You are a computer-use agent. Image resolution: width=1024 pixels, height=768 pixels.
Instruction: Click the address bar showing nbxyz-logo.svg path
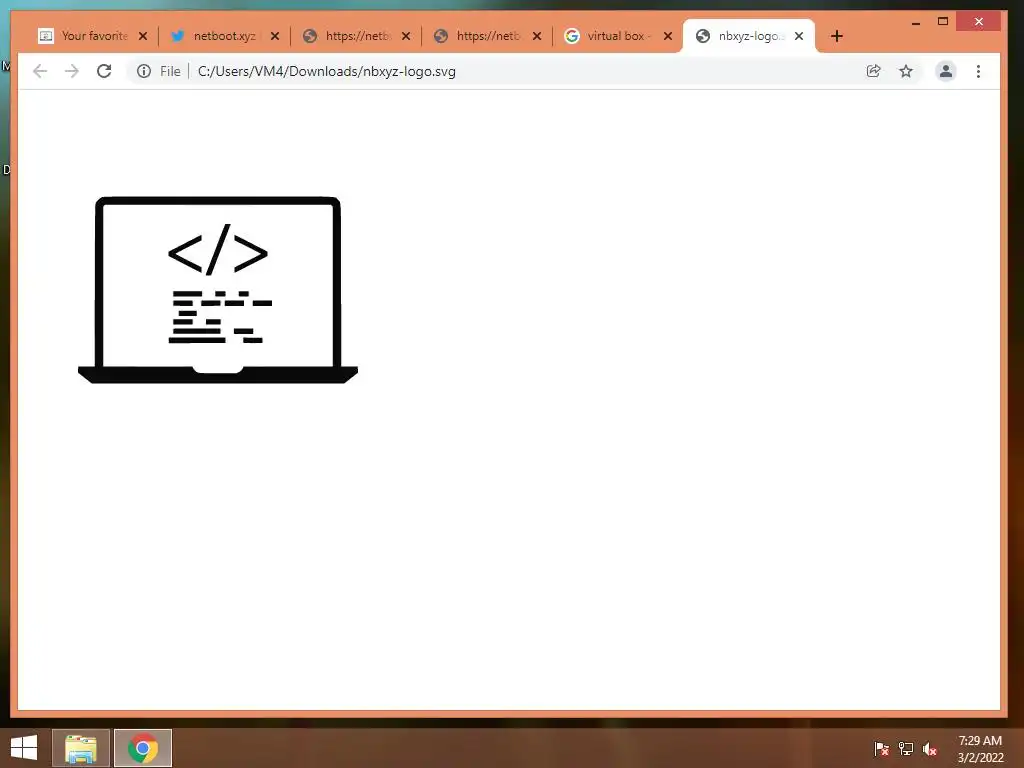click(x=522, y=71)
